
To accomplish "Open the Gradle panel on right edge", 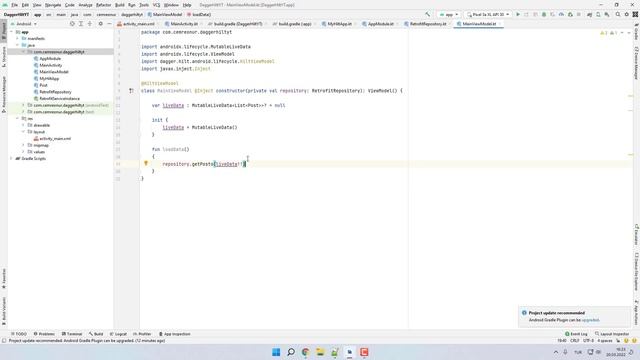I will point(636,33).
